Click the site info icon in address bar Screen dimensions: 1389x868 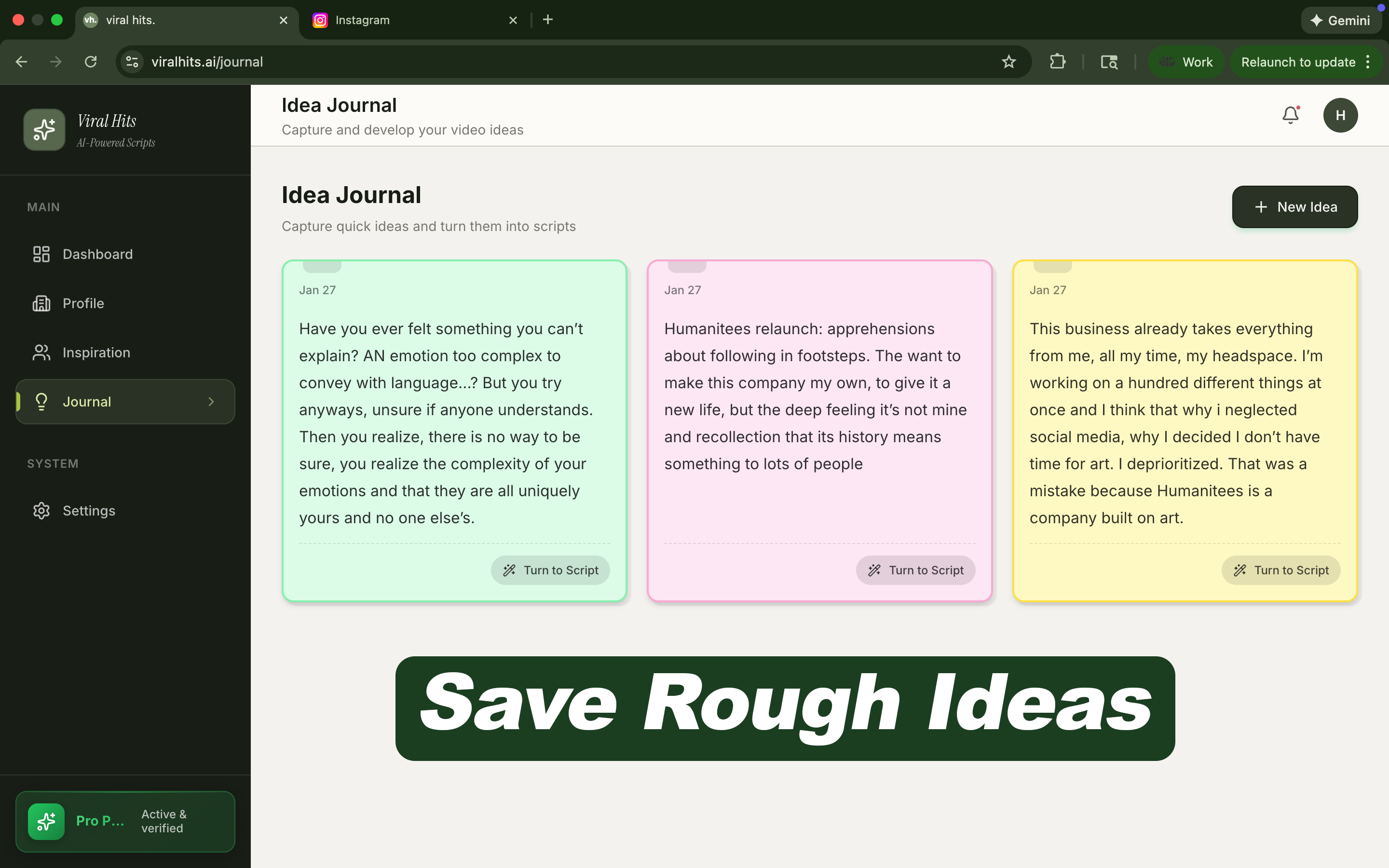[x=133, y=62]
